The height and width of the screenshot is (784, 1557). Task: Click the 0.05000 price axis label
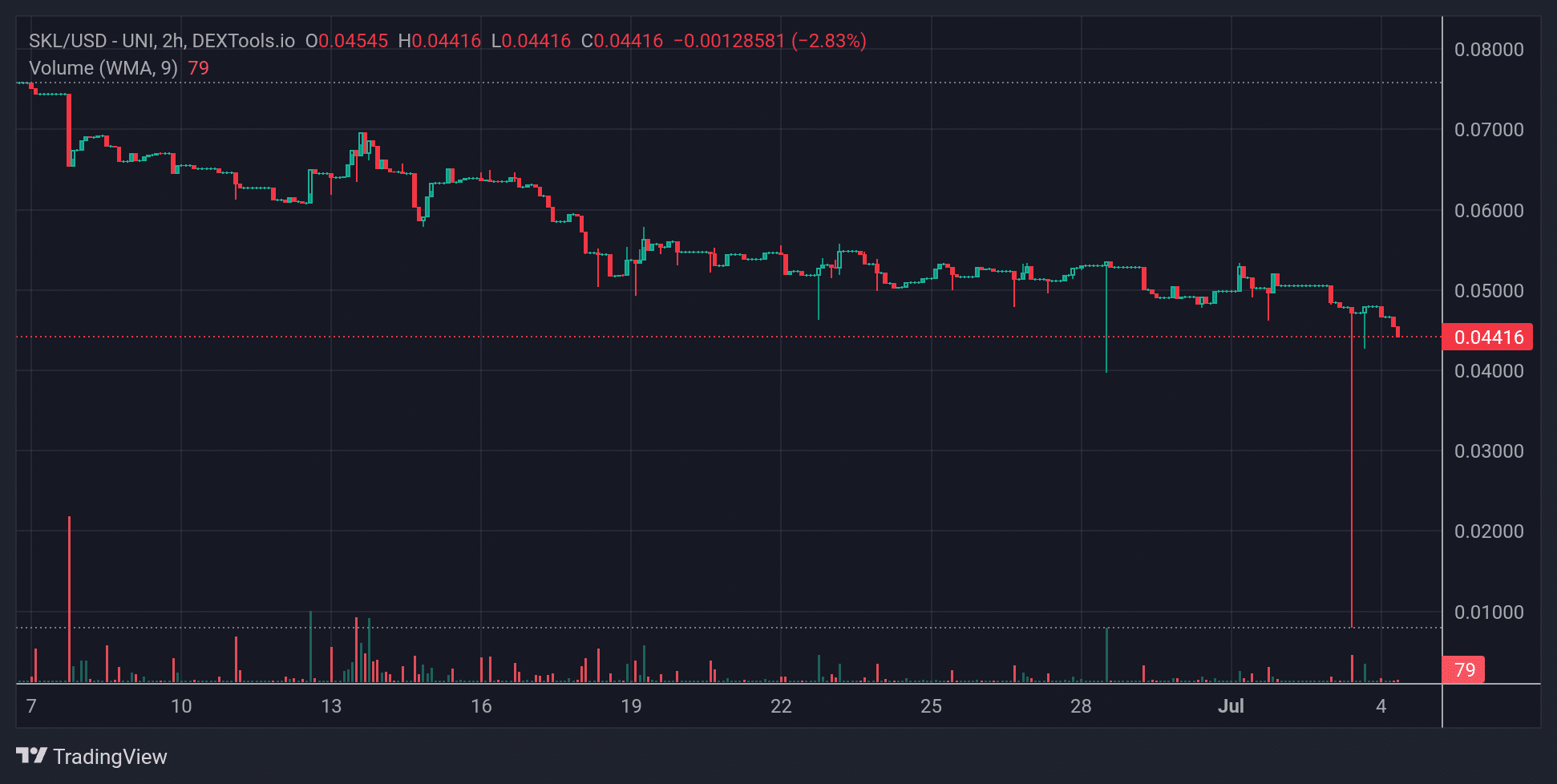click(x=1489, y=291)
